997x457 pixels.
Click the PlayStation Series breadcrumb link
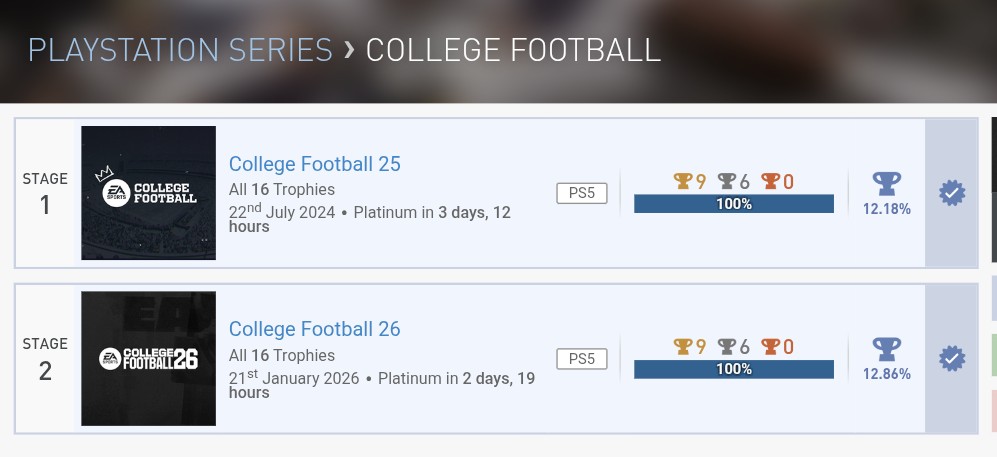[180, 50]
